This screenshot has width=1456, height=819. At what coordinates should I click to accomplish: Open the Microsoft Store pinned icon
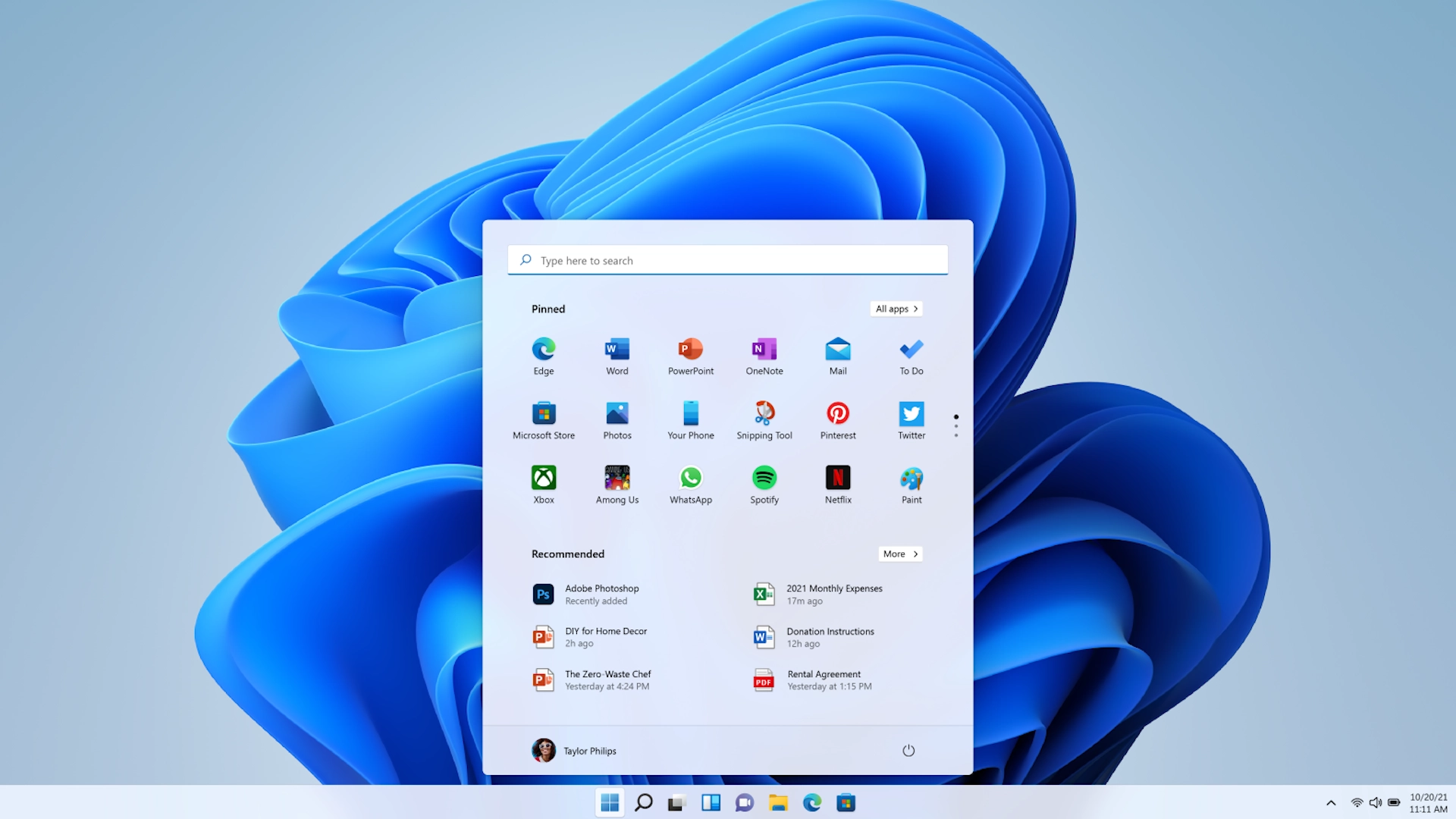543,421
